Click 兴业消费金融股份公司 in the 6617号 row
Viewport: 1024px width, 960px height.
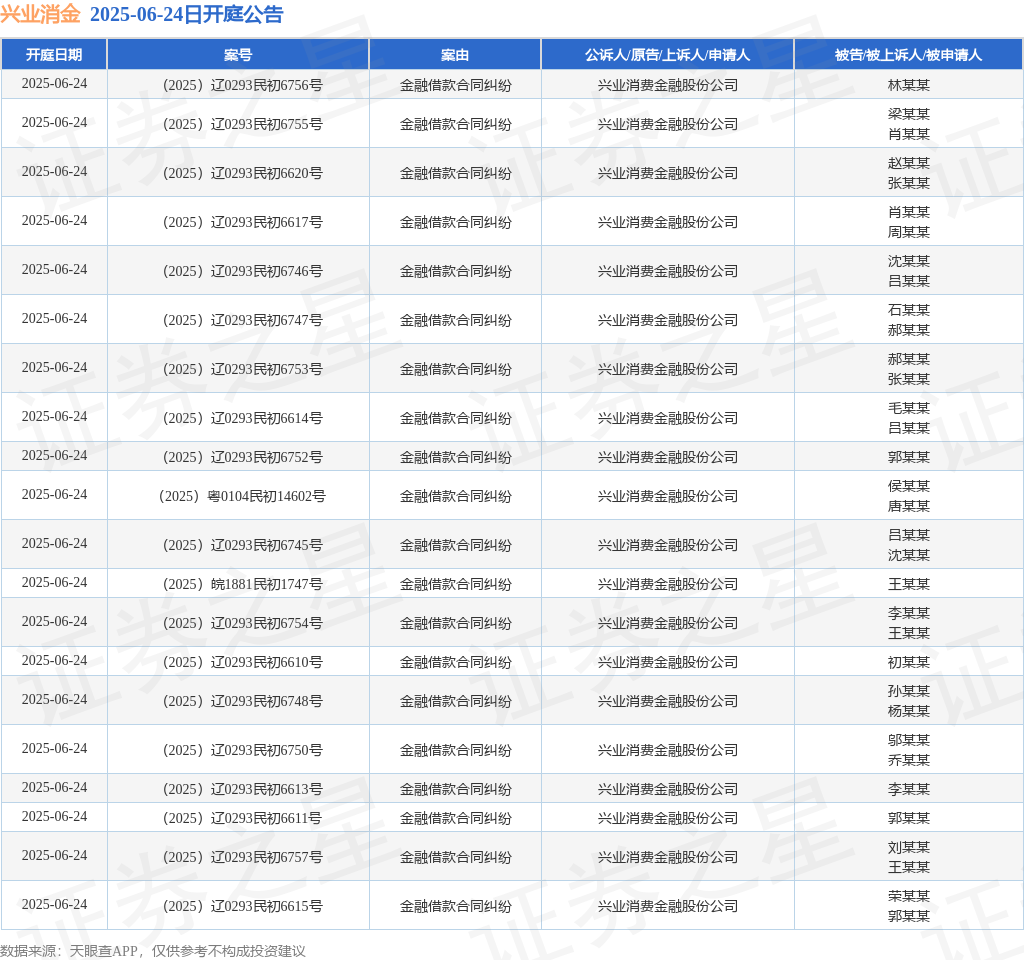(667, 222)
